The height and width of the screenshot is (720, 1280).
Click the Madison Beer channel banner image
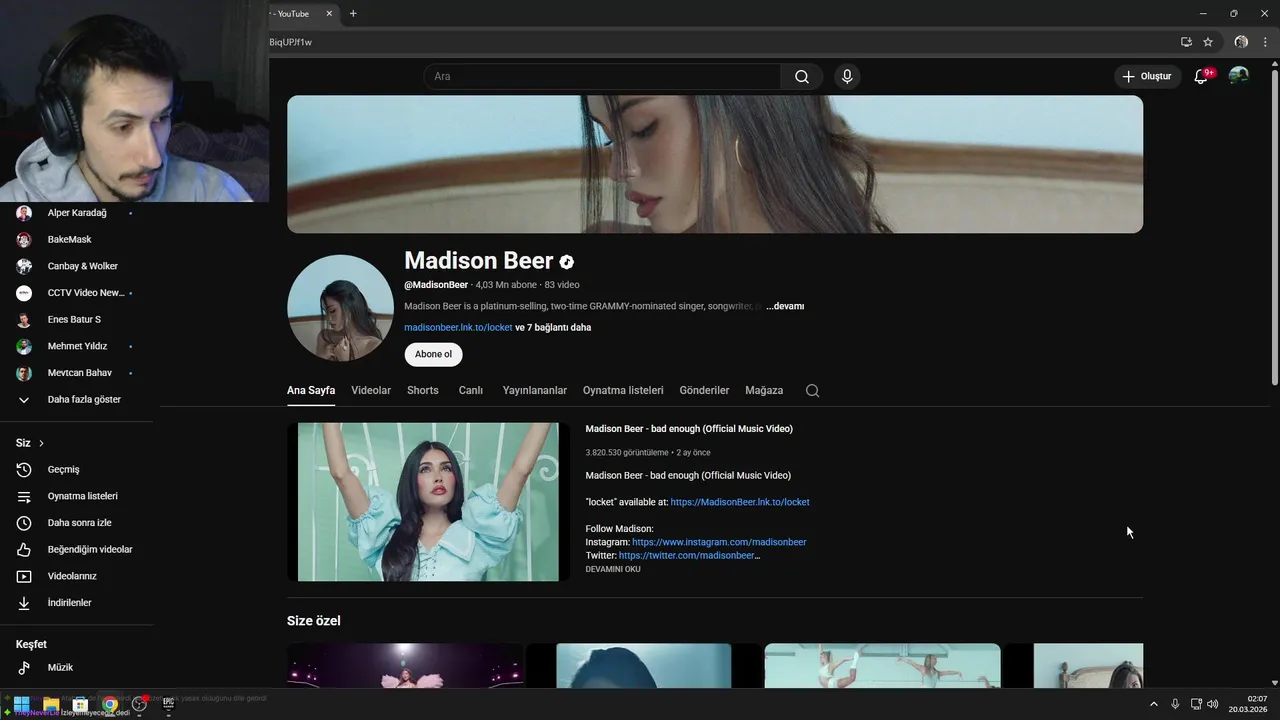click(715, 164)
